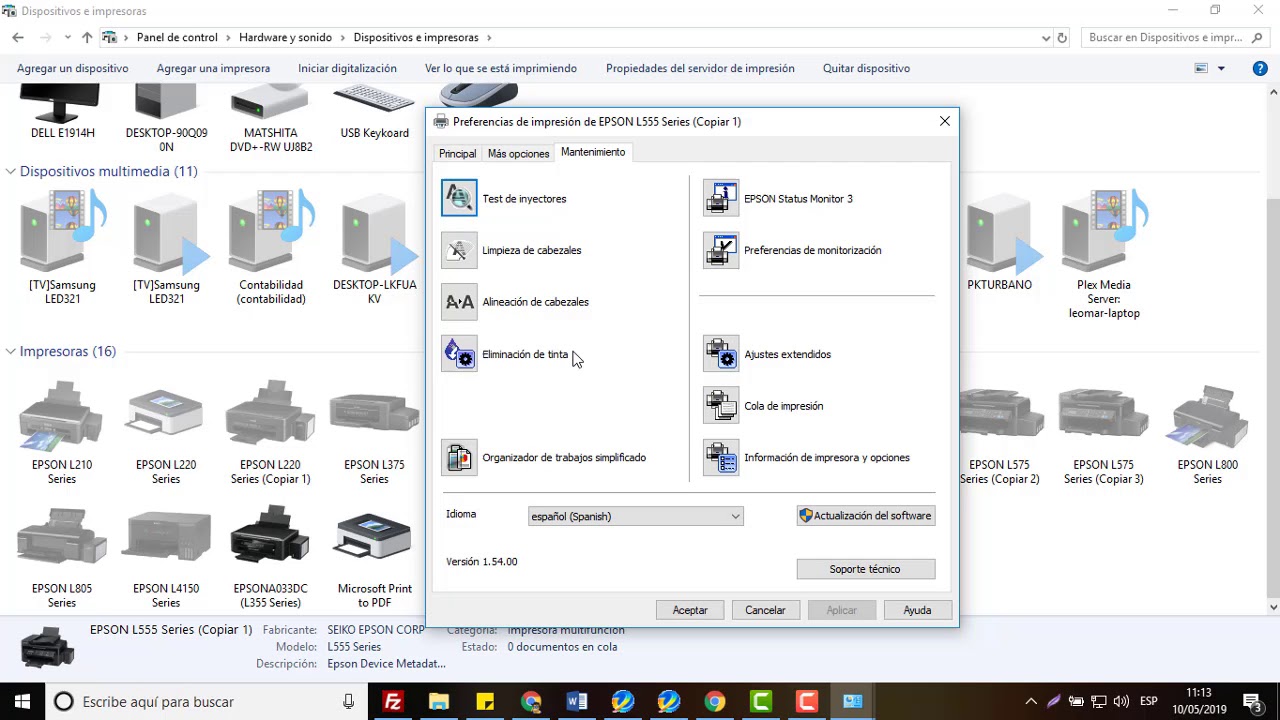Open the Organizador de trabajos simplificado icon
The height and width of the screenshot is (720, 1280).
pyautogui.click(x=459, y=457)
